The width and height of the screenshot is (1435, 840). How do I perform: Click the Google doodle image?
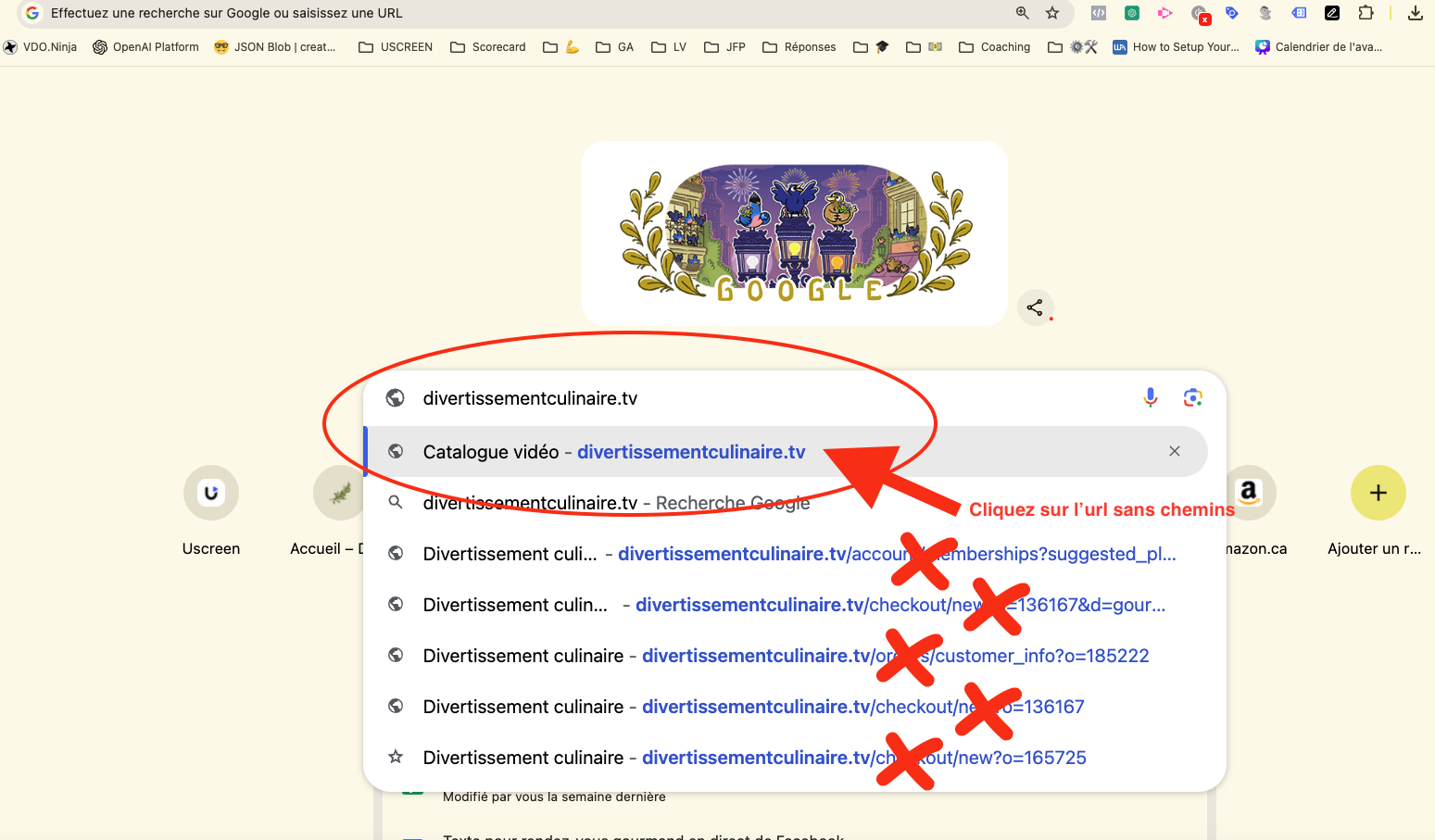pos(795,233)
